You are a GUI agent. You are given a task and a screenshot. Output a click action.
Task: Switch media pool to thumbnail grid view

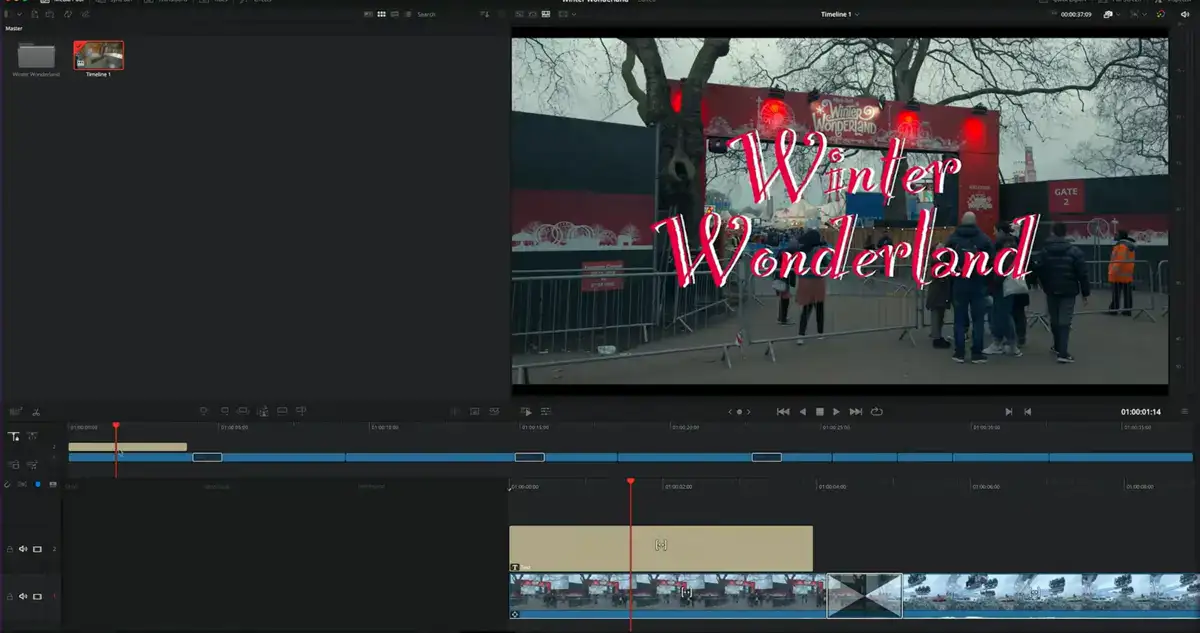coord(382,14)
